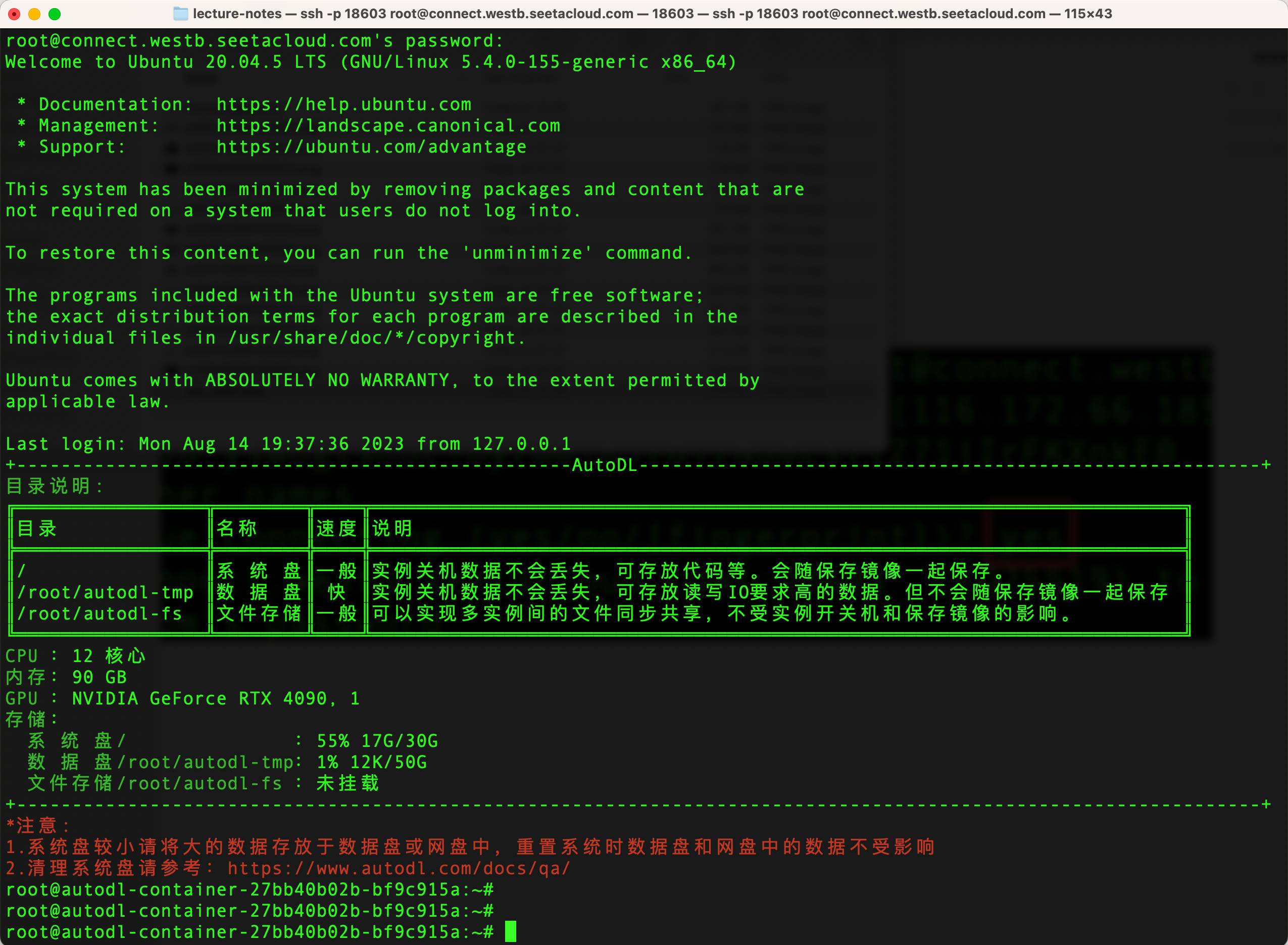Screen dimensions: 1288x945
Task: Click the NVIDIA GeForce RTX 4090 text
Action: (x=199, y=698)
